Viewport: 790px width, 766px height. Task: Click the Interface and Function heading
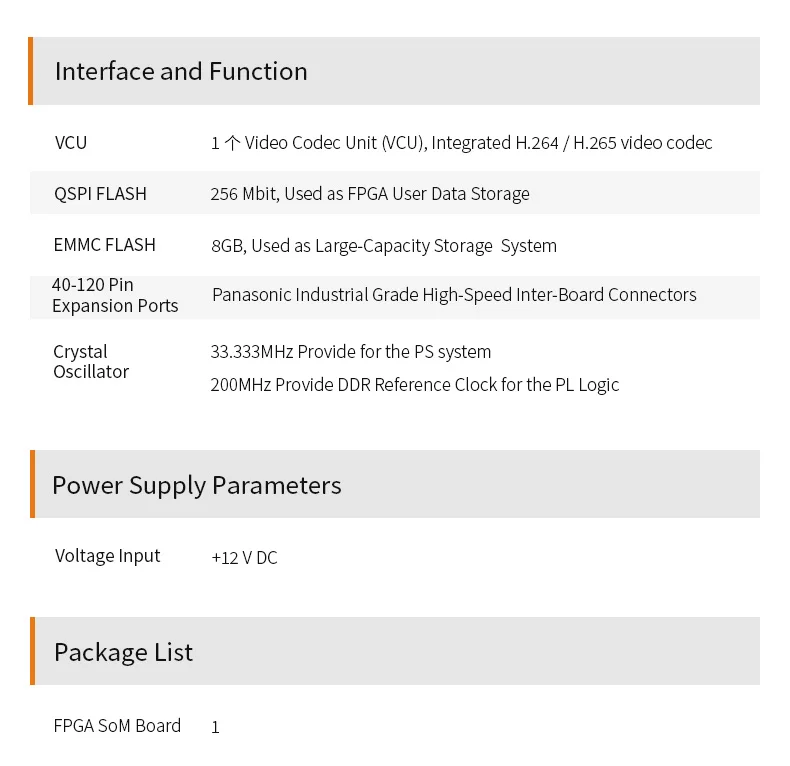point(181,71)
